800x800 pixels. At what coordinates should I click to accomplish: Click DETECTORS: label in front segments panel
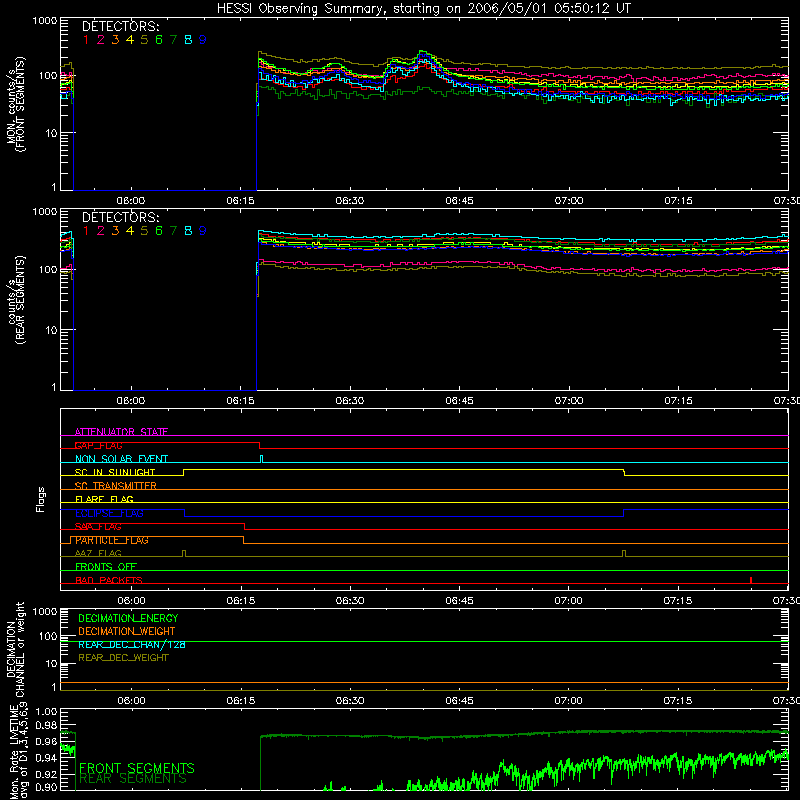(x=121, y=26)
